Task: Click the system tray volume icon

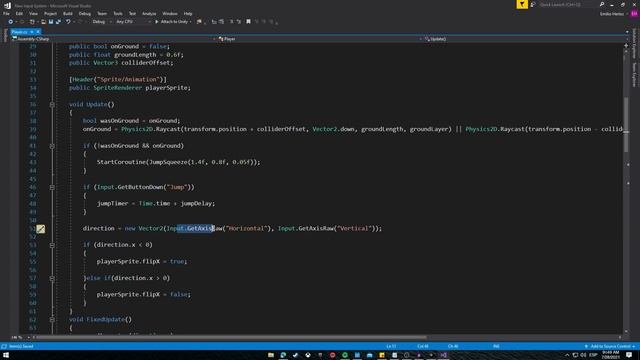Action: 583,355
